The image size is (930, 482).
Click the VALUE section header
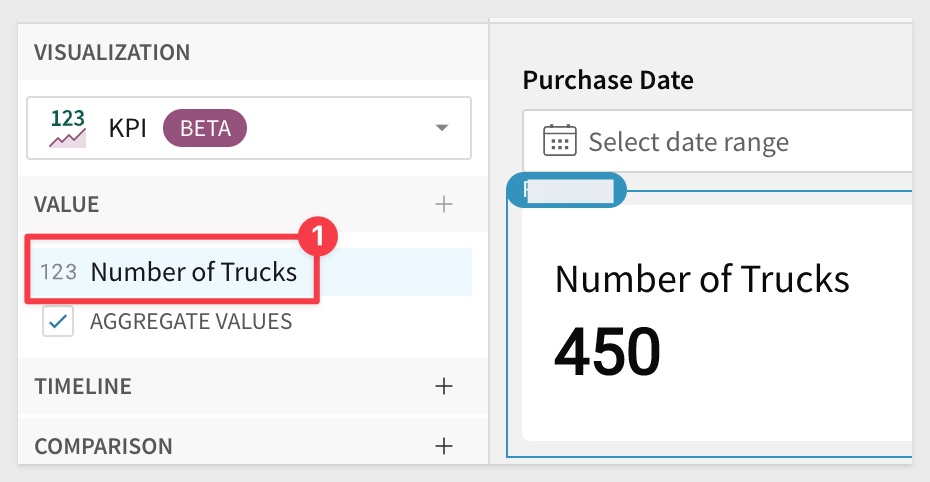pyautogui.click(x=67, y=205)
